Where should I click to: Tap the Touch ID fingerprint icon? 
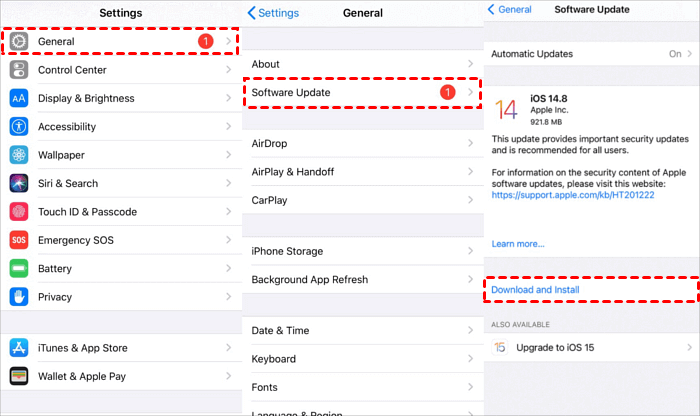(x=19, y=212)
